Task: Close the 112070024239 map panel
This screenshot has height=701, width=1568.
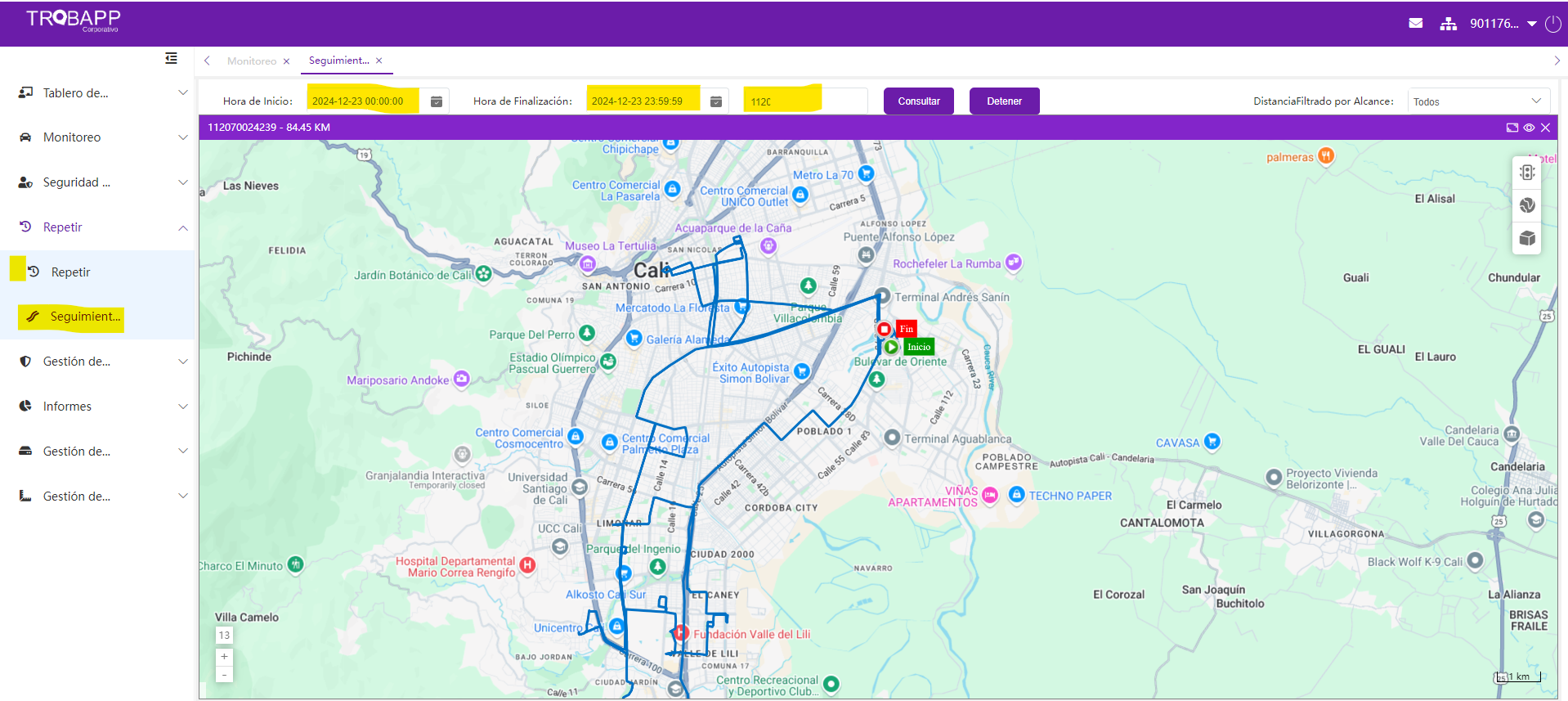Action: point(1545,128)
